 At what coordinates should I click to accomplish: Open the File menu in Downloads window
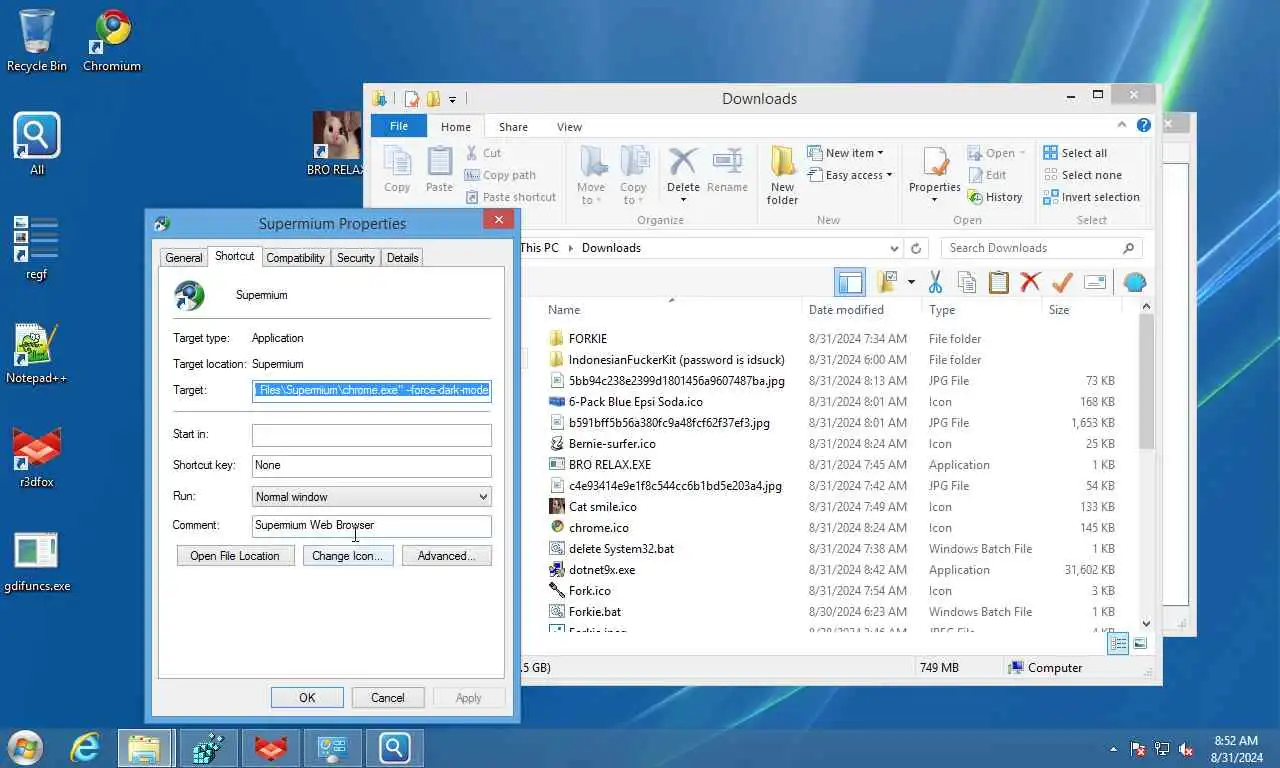tap(399, 126)
